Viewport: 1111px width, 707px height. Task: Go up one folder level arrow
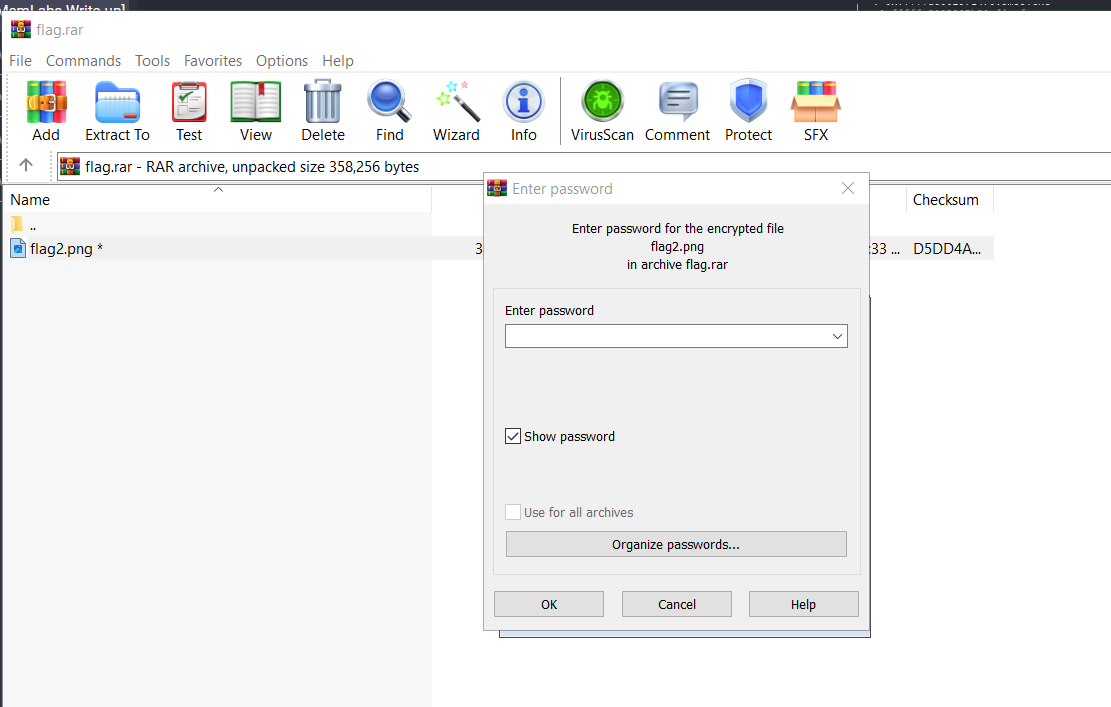26,165
